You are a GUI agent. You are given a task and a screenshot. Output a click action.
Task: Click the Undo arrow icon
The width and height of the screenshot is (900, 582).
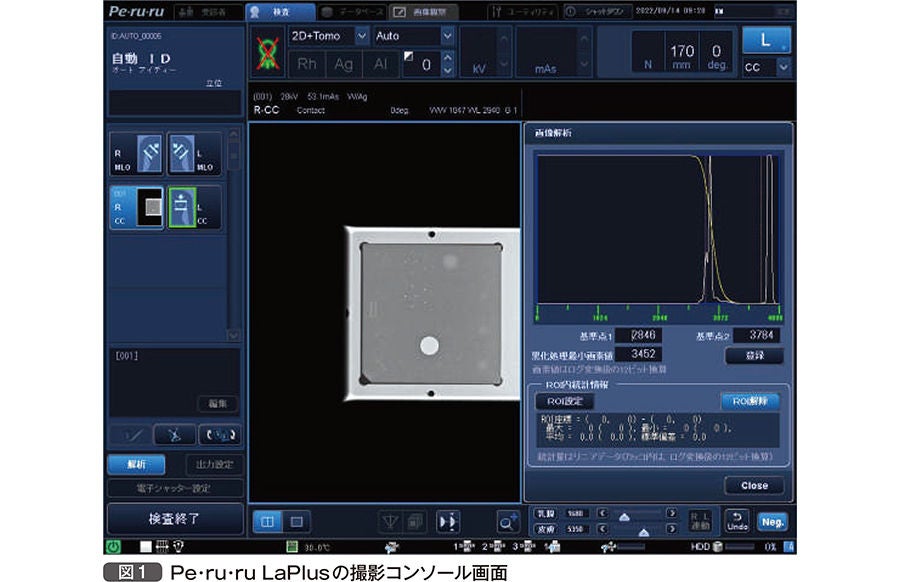738,521
